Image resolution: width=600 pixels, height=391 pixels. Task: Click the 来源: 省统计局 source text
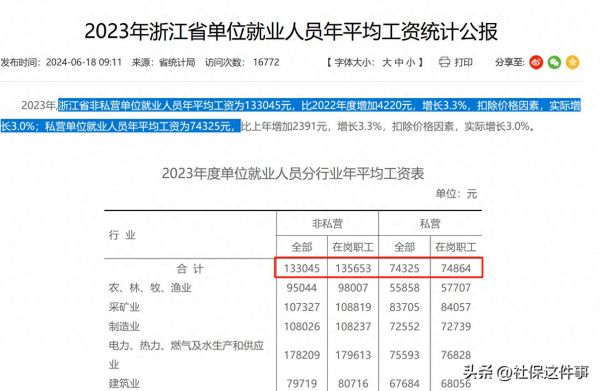(x=163, y=62)
